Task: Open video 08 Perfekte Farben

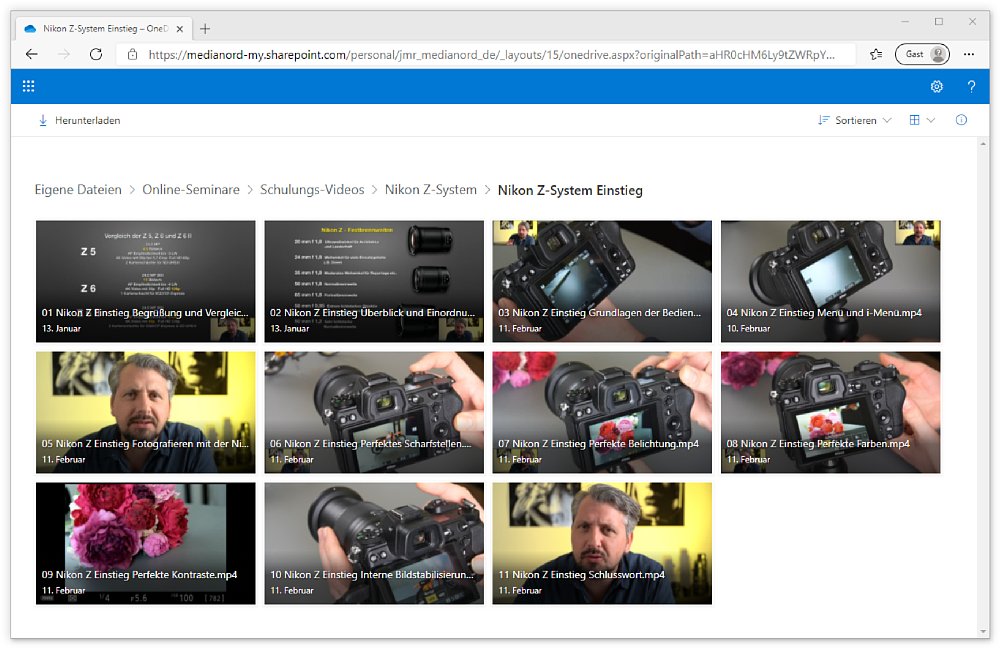Action: click(x=830, y=412)
